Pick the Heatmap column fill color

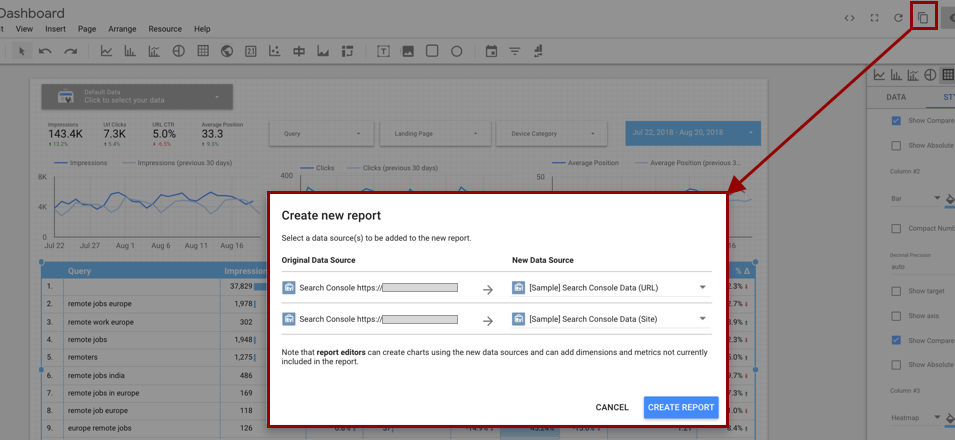coord(950,417)
